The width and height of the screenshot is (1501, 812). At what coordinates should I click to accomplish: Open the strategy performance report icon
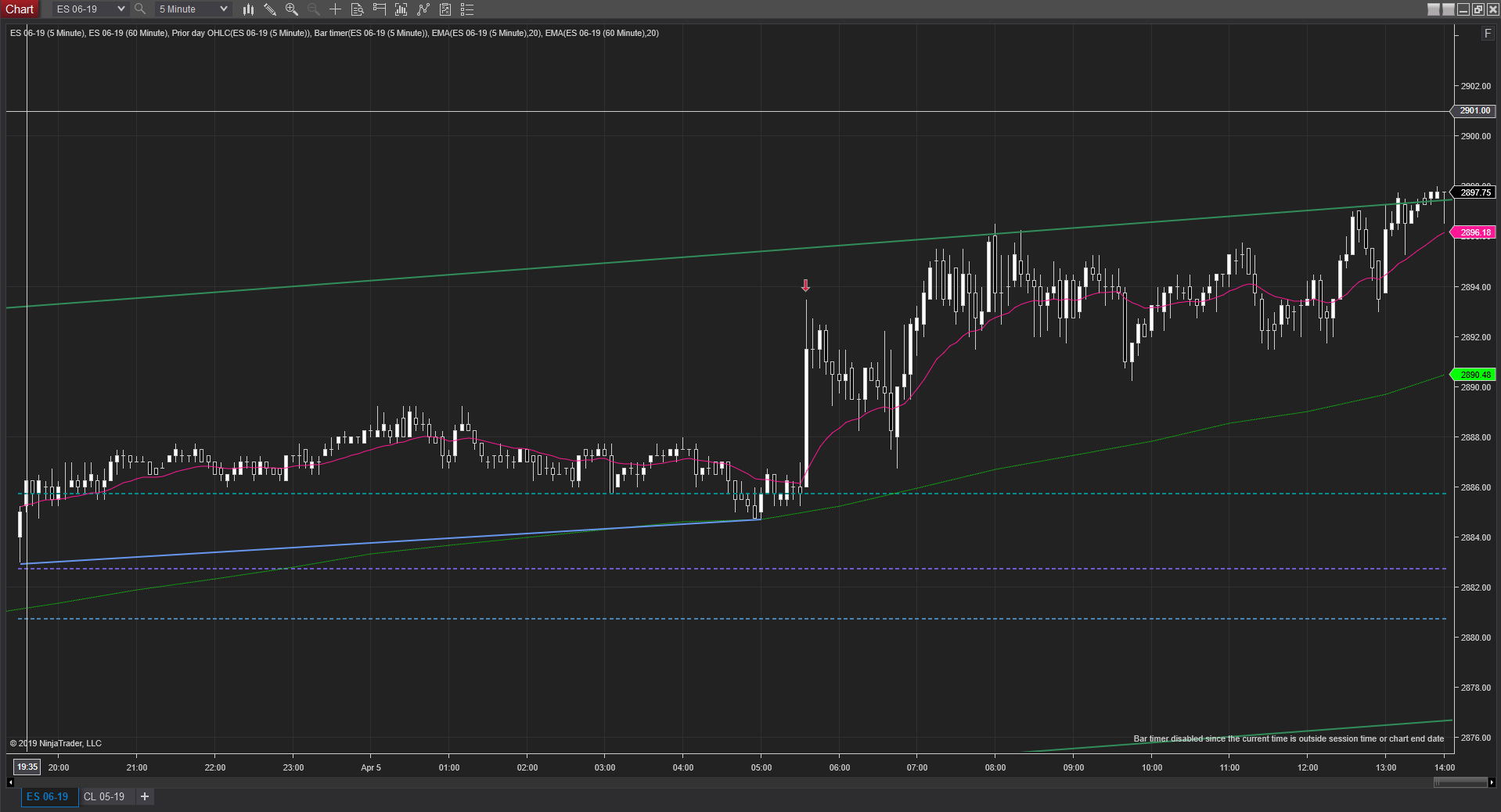[445, 9]
